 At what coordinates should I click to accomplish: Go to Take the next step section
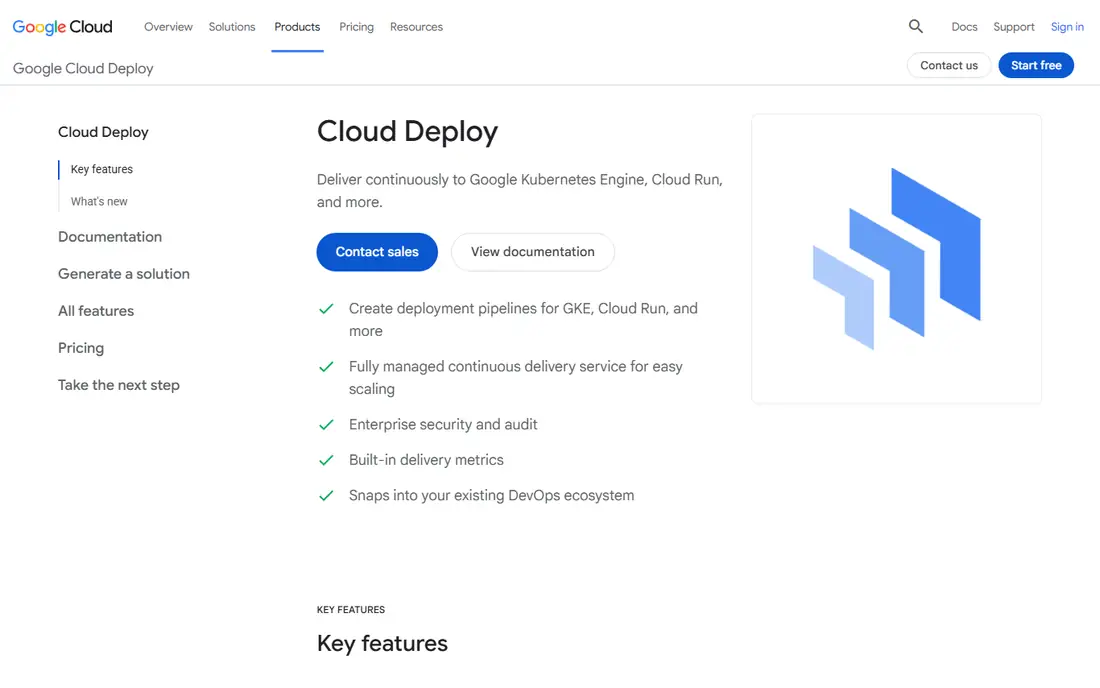[119, 385]
